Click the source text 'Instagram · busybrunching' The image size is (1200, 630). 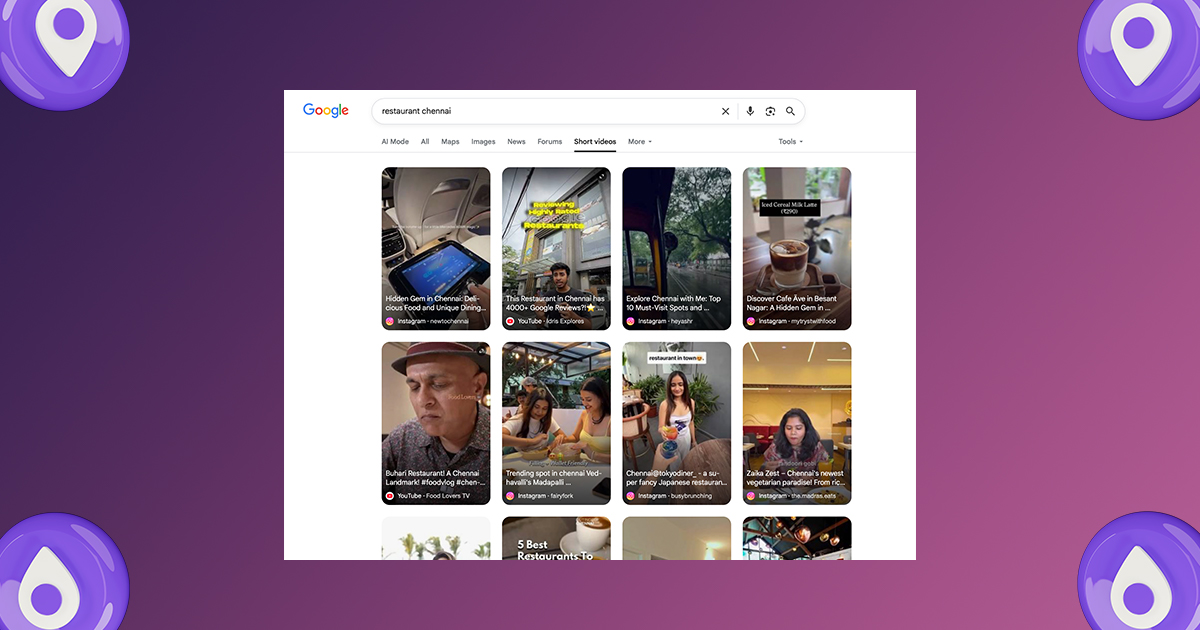click(x=674, y=496)
